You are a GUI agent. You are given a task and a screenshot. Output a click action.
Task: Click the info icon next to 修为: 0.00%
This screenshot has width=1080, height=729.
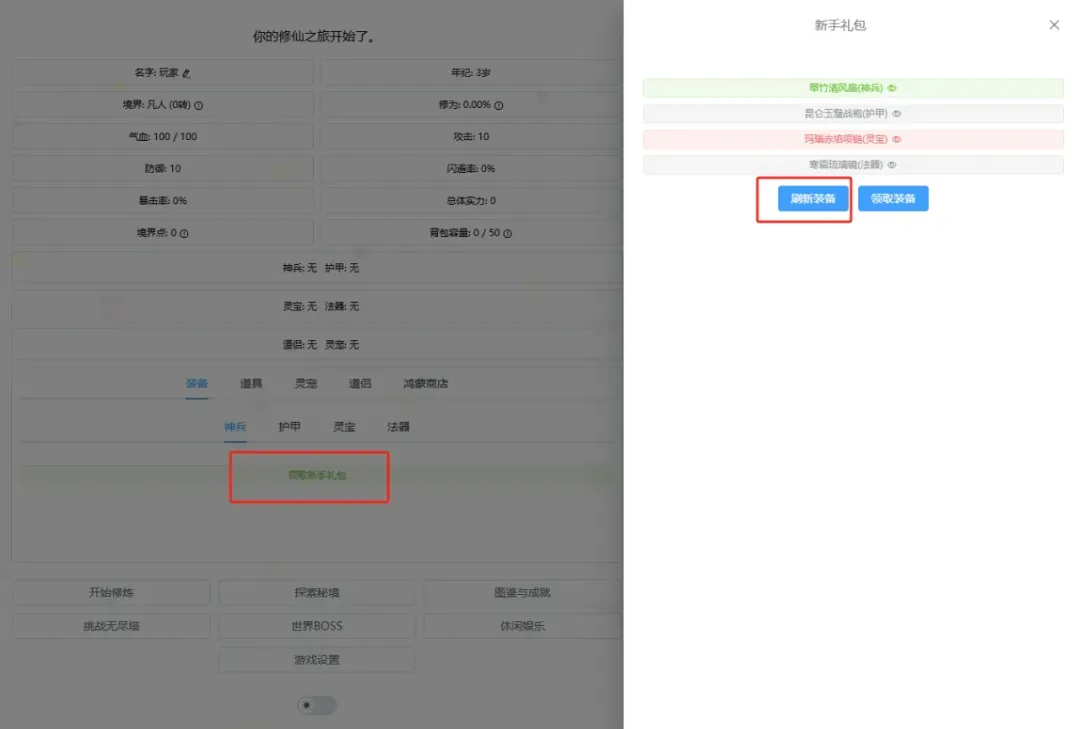pos(497,102)
